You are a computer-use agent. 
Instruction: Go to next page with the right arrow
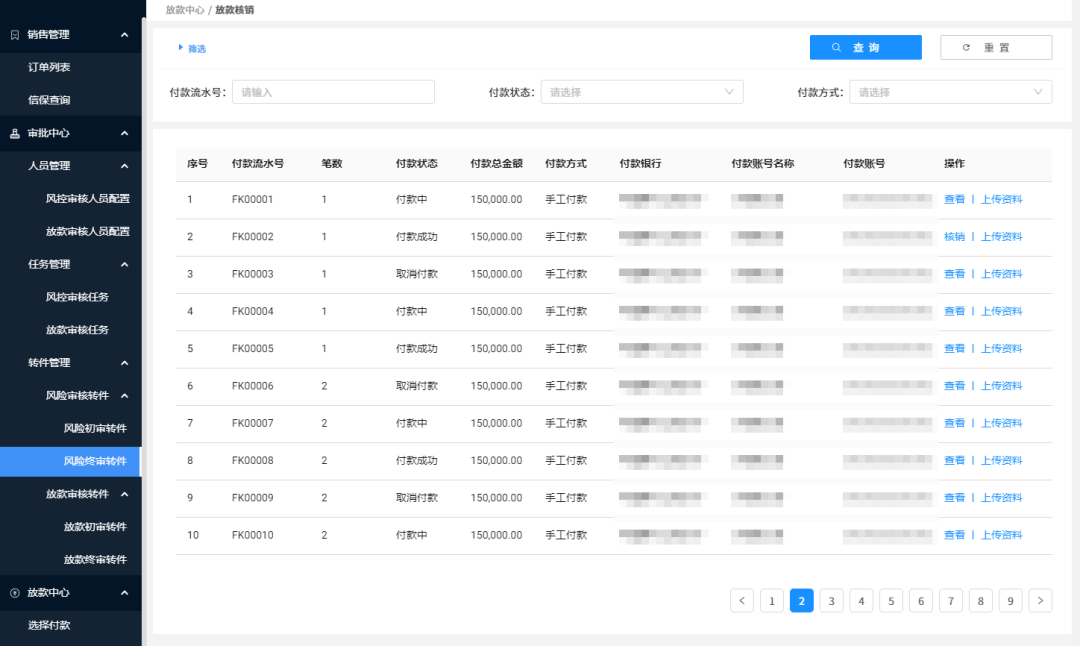1040,600
